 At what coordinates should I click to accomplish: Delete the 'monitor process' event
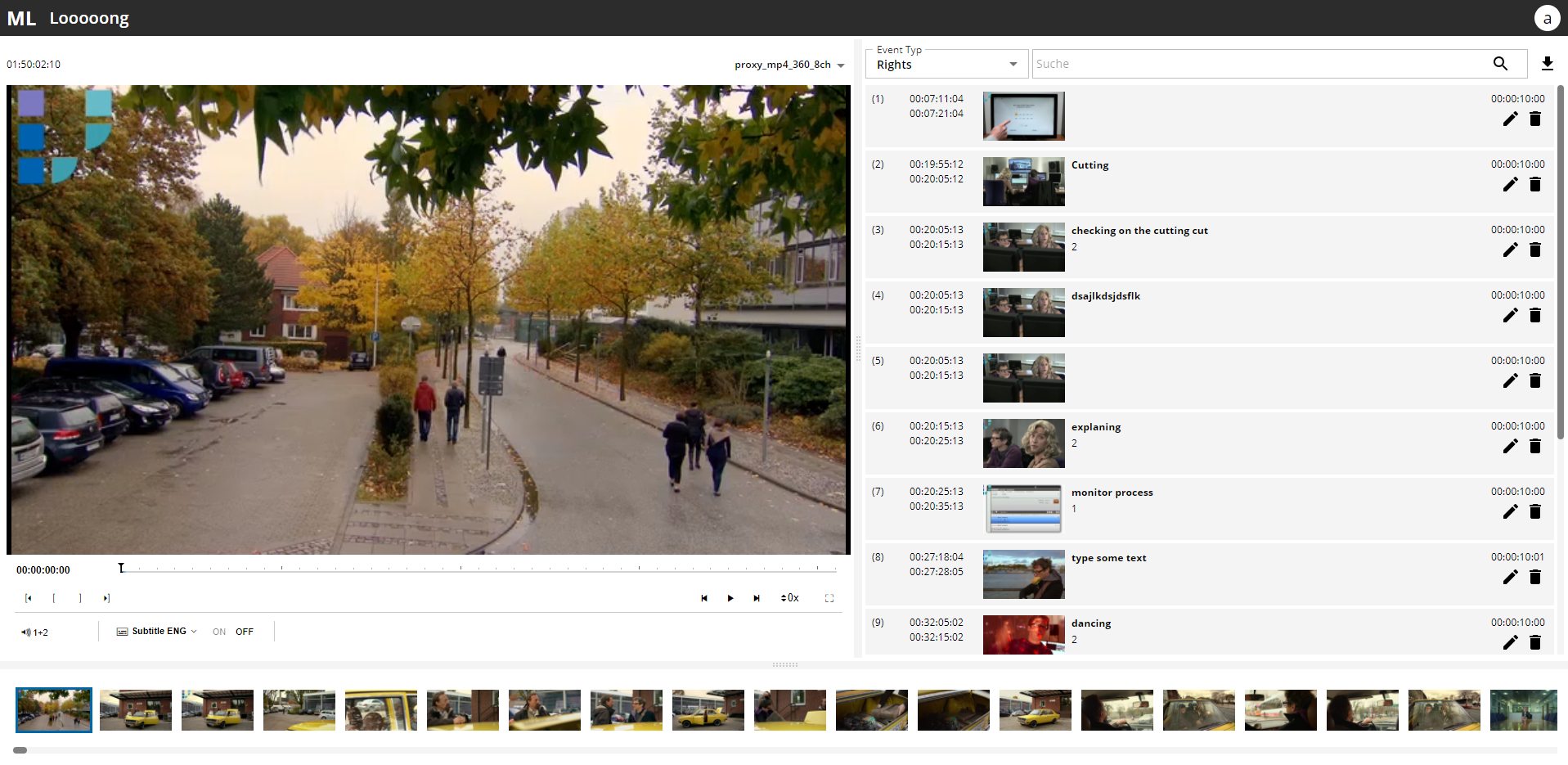coord(1535,511)
